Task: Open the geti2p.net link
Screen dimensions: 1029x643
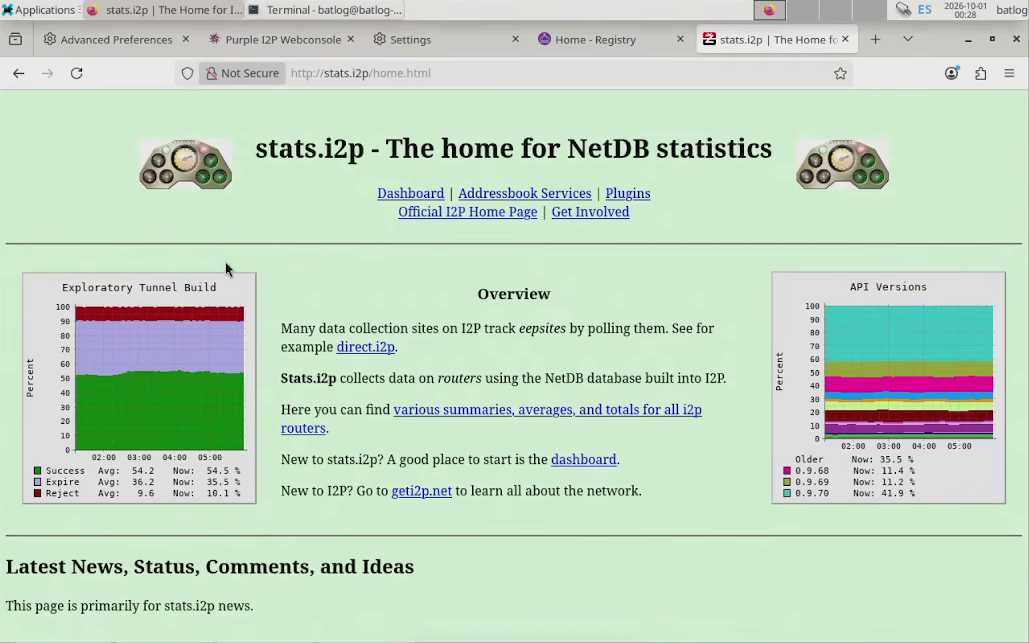Action: coord(421,491)
